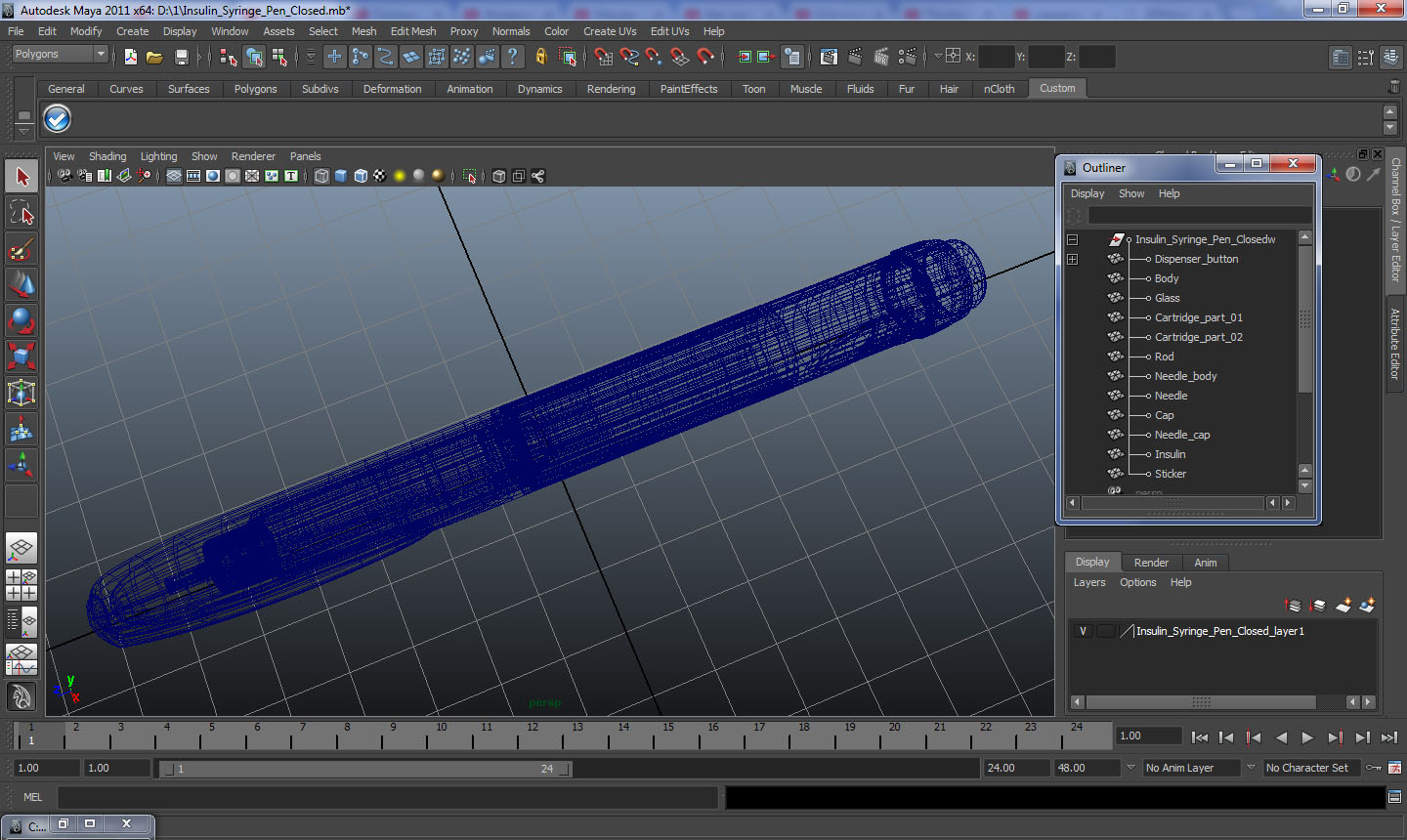The width and height of the screenshot is (1407, 840).
Task: Enable Snap to grids magnet
Action: (604, 57)
